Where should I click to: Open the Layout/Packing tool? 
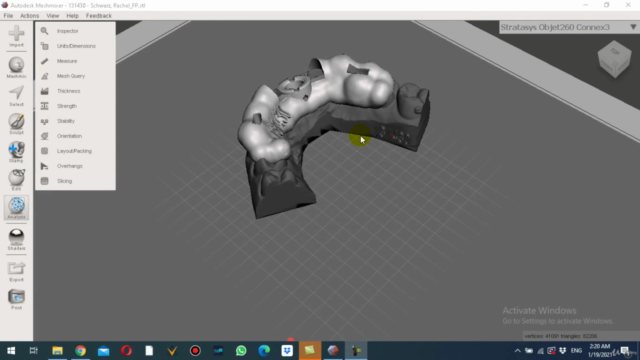(x=75, y=151)
